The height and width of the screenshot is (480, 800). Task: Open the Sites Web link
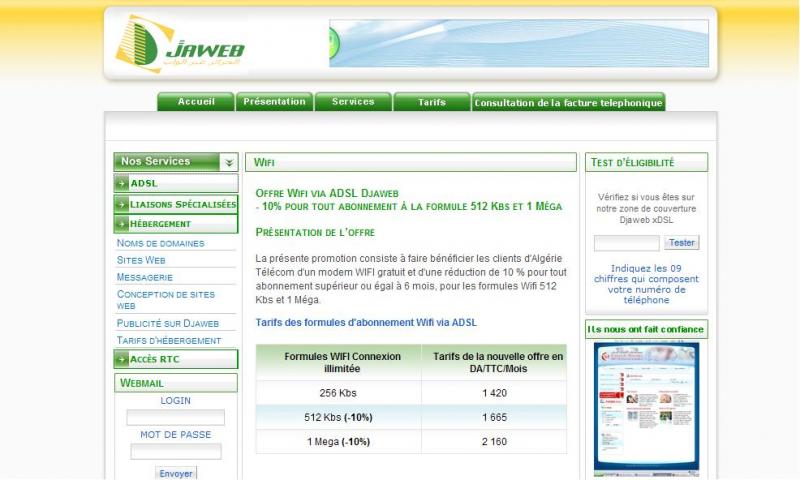click(141, 260)
